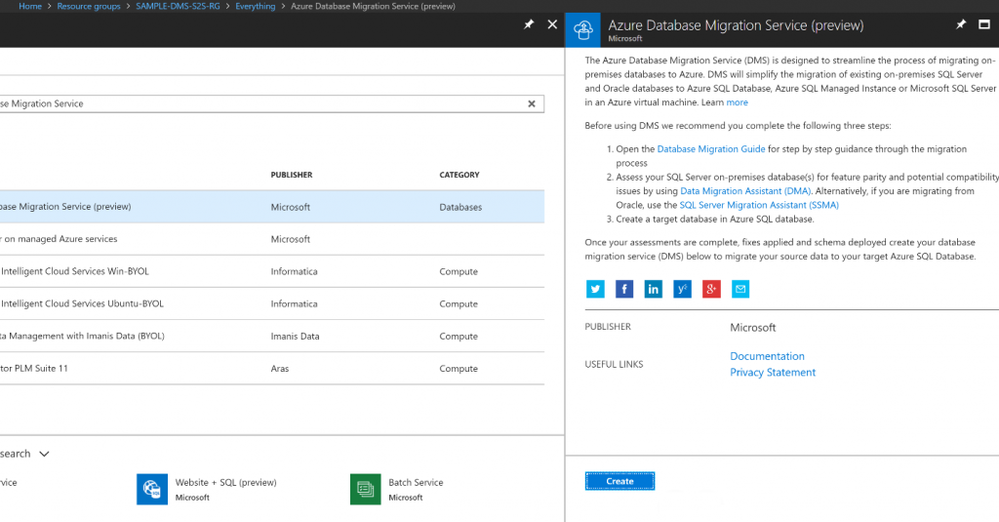Select Intelligent Cloud Services Win-BYOL row
This screenshot has width=999, height=522.
point(272,272)
